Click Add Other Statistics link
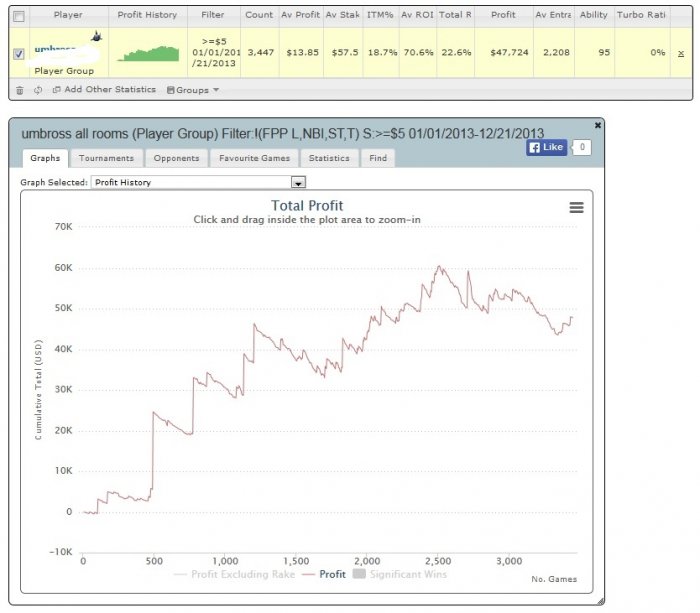This screenshot has width=700, height=613. (110, 89)
